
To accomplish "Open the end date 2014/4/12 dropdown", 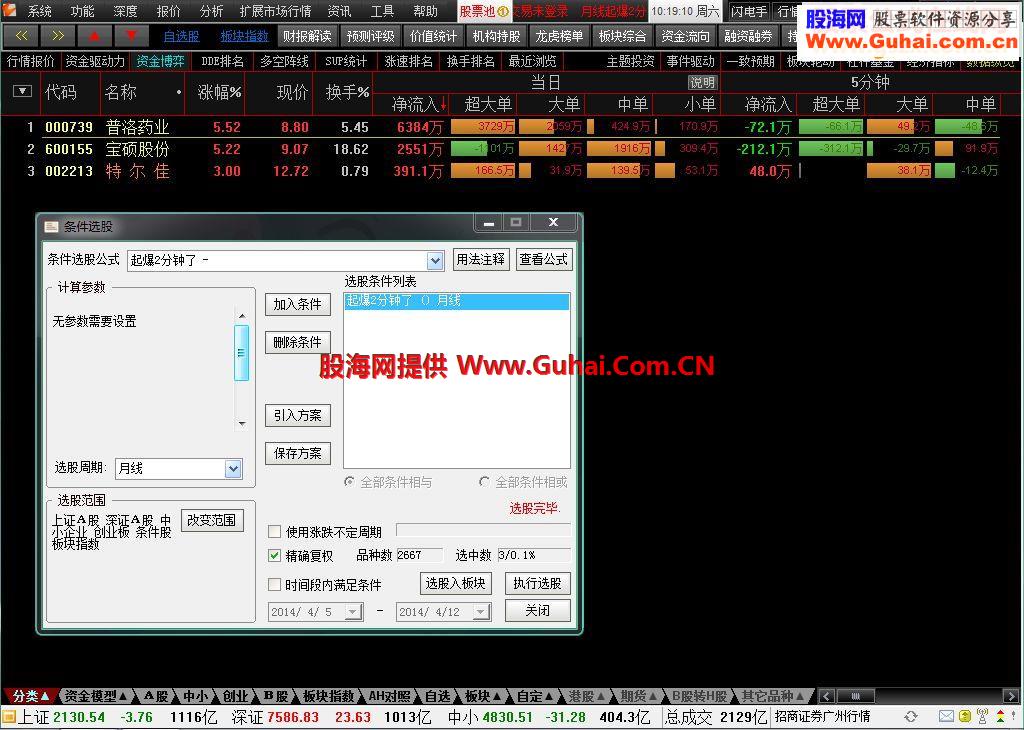I will [x=481, y=612].
